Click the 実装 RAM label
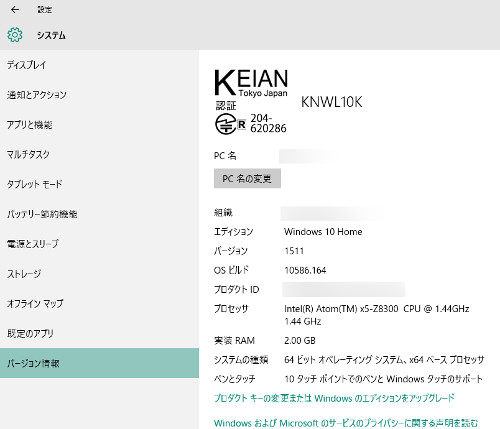The height and width of the screenshot is (429, 500). (x=234, y=341)
